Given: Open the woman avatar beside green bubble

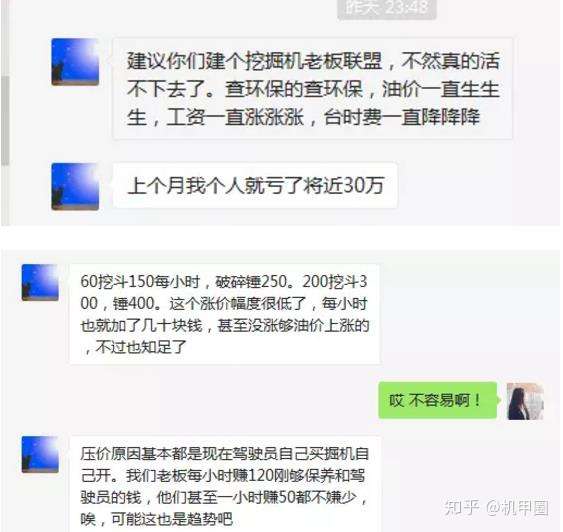Looking at the screenshot, I should (x=525, y=401).
